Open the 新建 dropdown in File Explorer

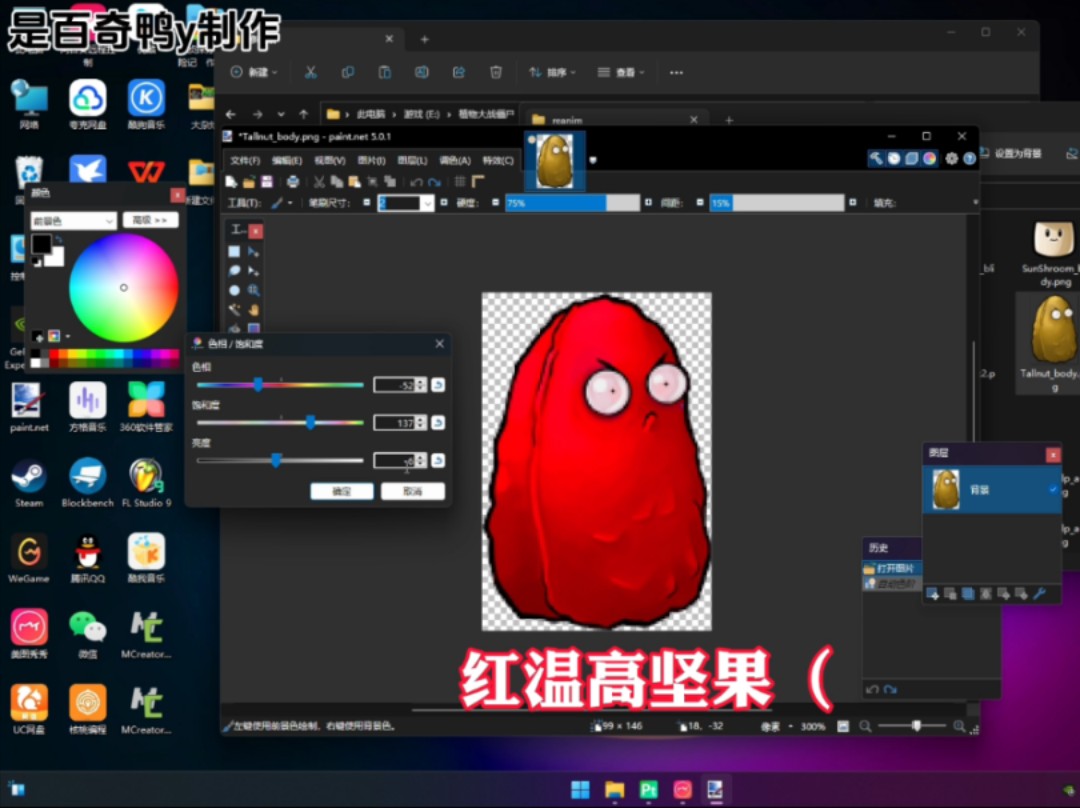pyautogui.click(x=254, y=72)
